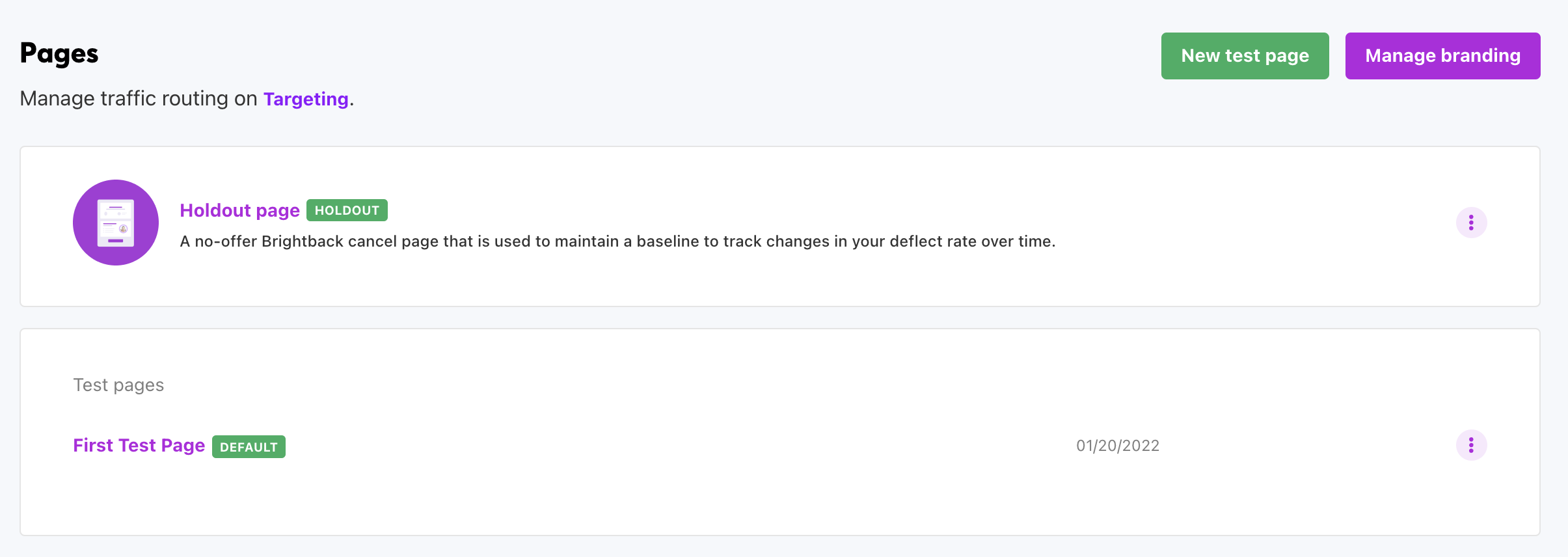The height and width of the screenshot is (557, 1568).
Task: Open the Holdout page title link
Action: [x=239, y=210]
